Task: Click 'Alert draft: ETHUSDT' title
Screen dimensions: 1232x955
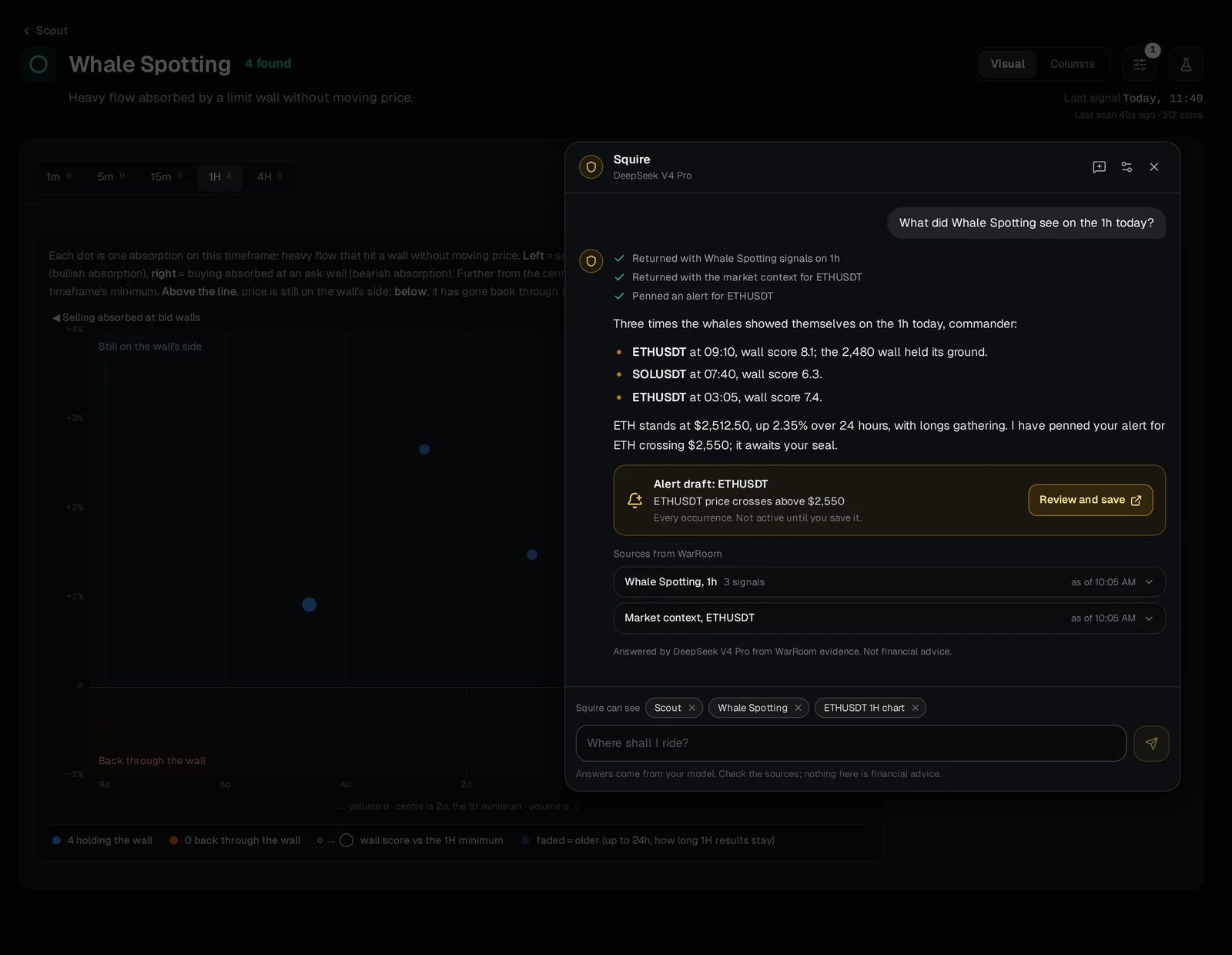Action: pos(710,484)
